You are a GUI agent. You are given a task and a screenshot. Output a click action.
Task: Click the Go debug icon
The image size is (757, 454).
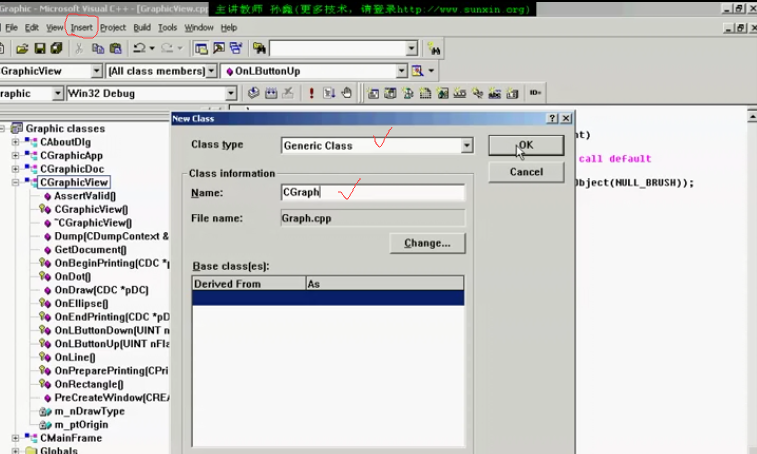329,93
